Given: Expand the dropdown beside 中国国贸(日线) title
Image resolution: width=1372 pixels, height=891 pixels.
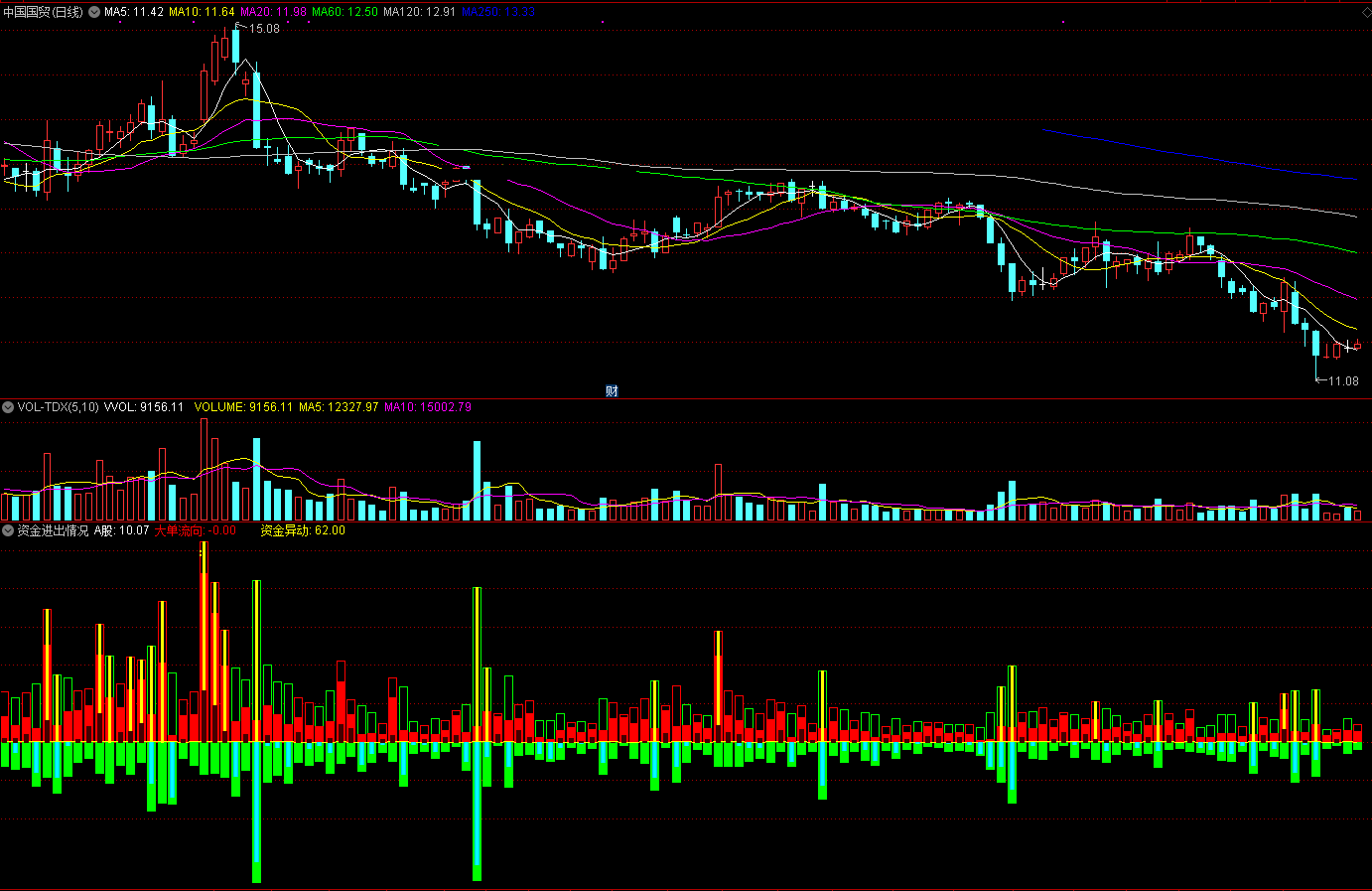Looking at the screenshot, I should 94,12.
